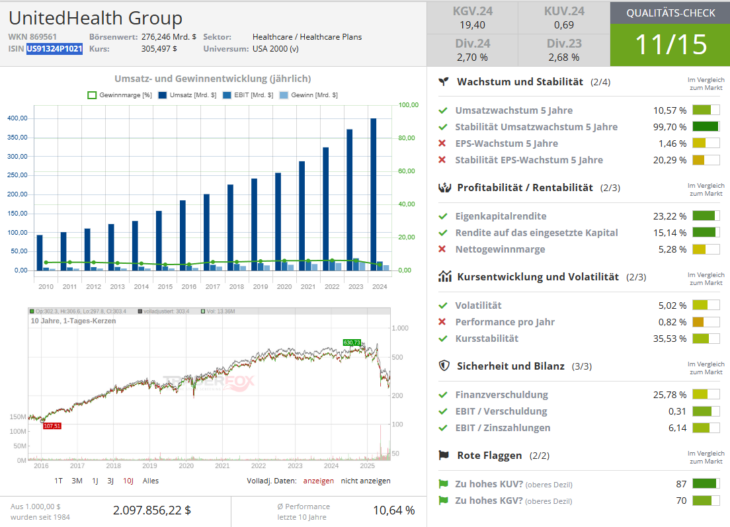Image resolution: width=730 pixels, height=527 pixels.
Task: Click the red X beside EPS-Wachstum 5 Jahre
Action: pyautogui.click(x=442, y=143)
